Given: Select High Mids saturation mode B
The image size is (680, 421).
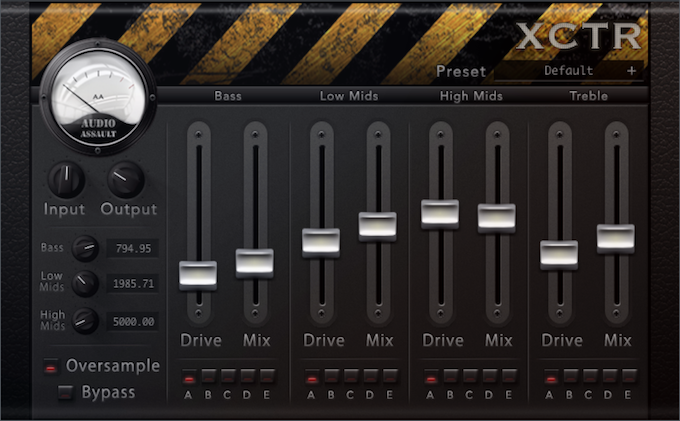Looking at the screenshot, I should (x=451, y=376).
